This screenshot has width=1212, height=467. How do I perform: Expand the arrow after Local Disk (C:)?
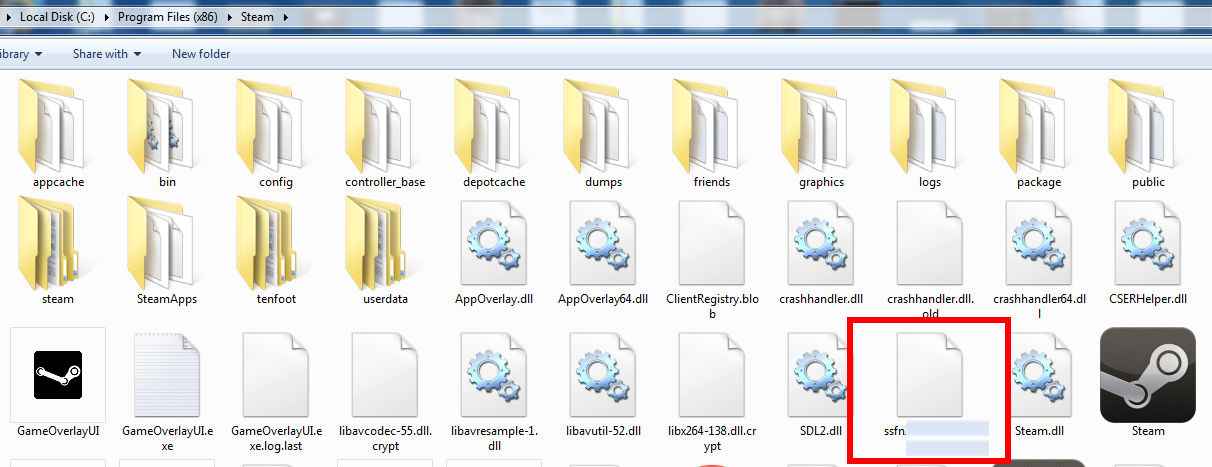[106, 17]
